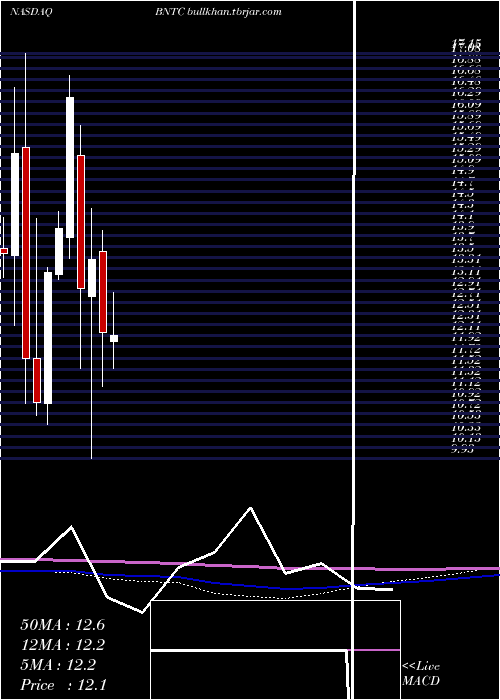Click the small white candlestick near 12.1
Screen dimensions: 500x700
114,338
